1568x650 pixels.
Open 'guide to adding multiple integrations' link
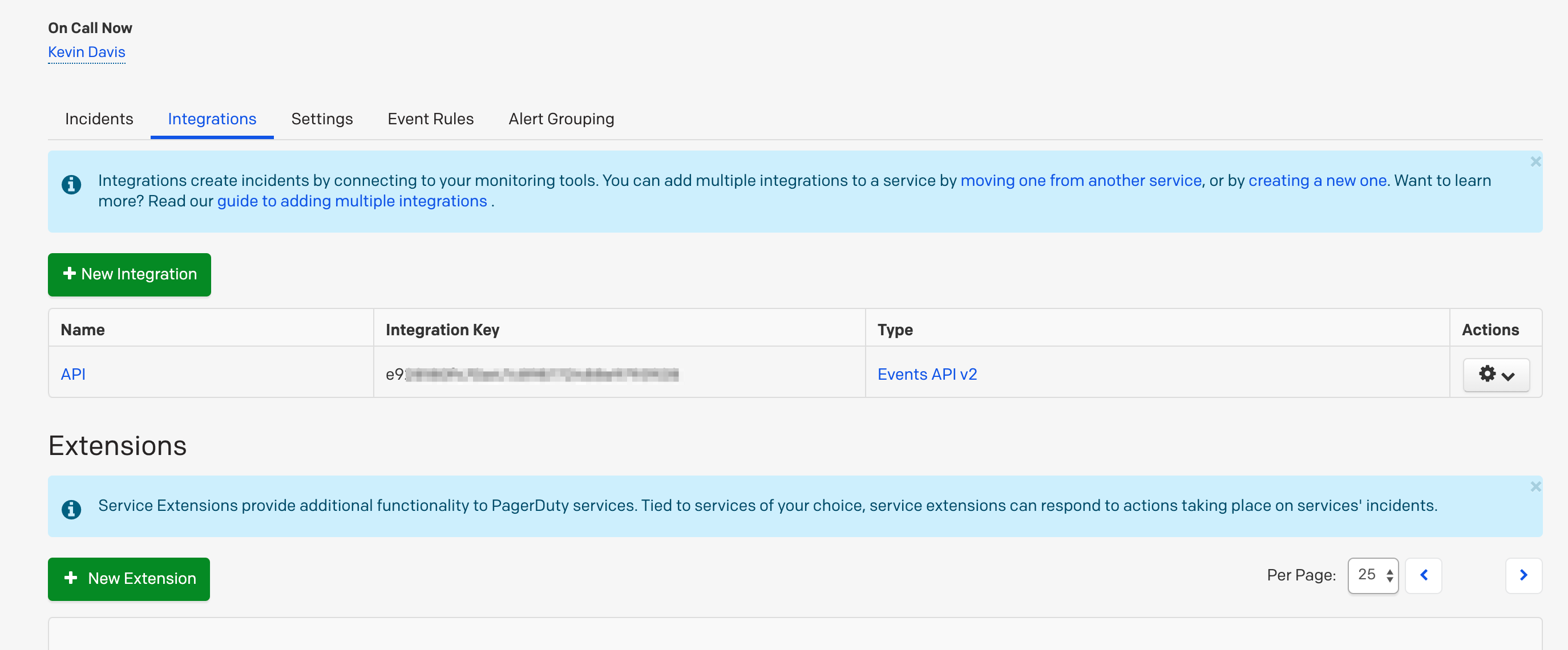pyautogui.click(x=352, y=201)
